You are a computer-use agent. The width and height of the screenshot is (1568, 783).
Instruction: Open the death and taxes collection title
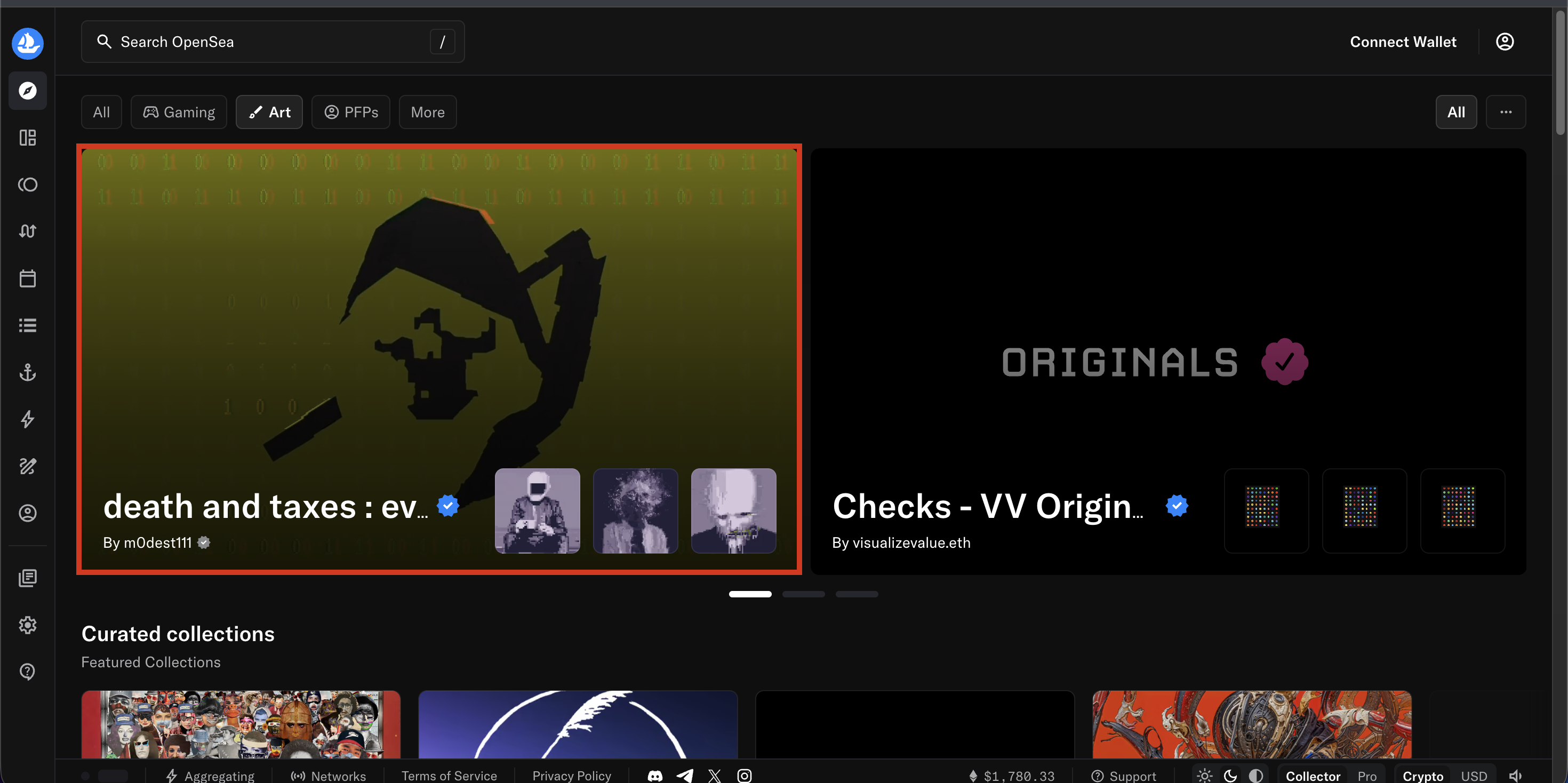tap(266, 507)
